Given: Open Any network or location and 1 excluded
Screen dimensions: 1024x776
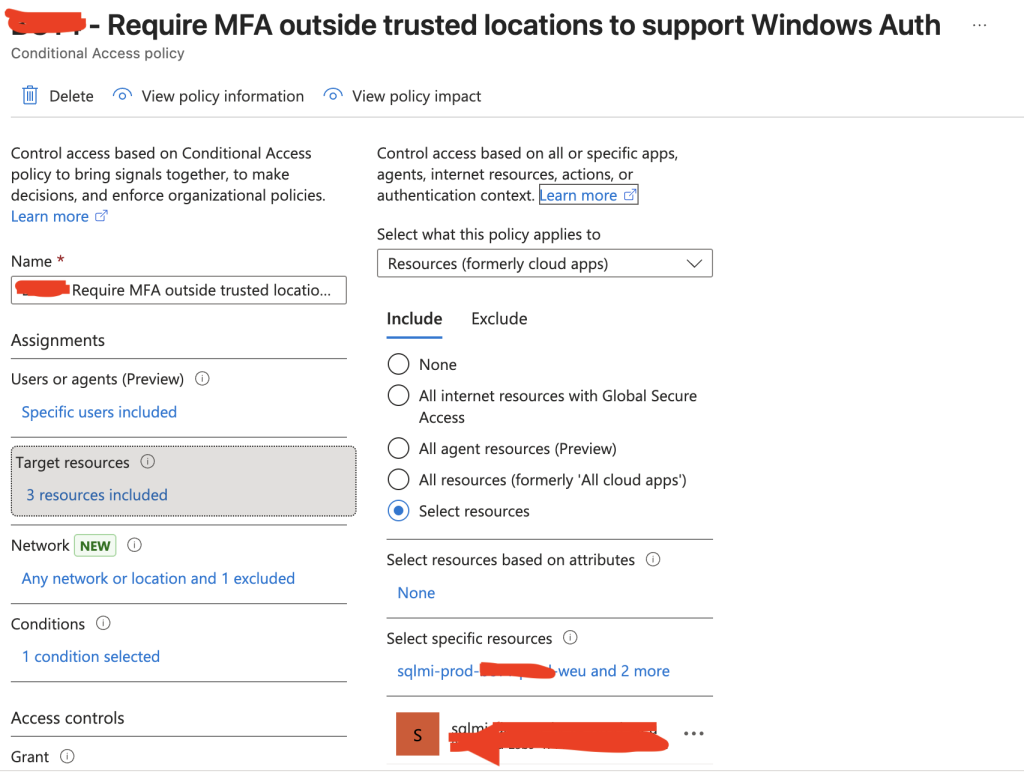Looking at the screenshot, I should (158, 579).
